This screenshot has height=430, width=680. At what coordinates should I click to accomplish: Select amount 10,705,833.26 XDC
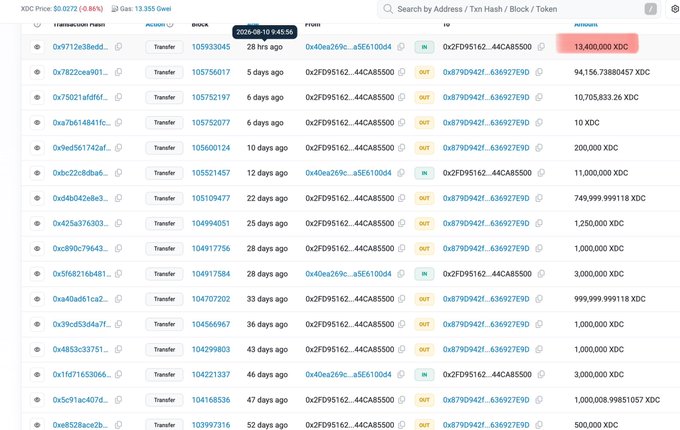click(x=606, y=98)
